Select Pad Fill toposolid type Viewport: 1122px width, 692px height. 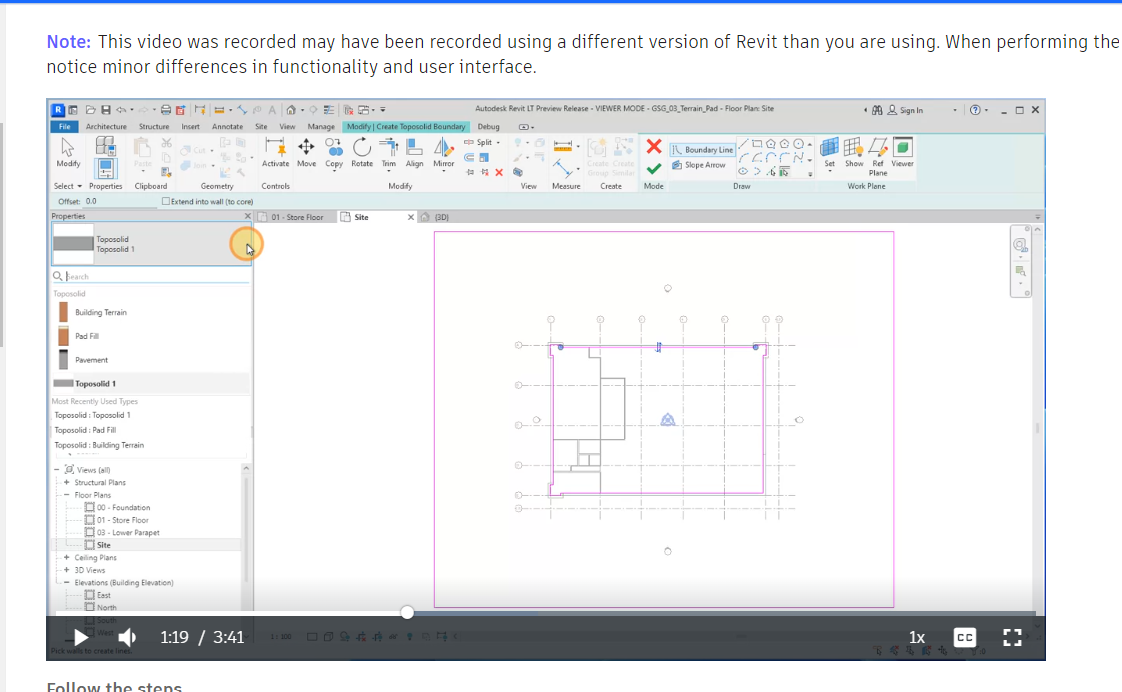86,336
